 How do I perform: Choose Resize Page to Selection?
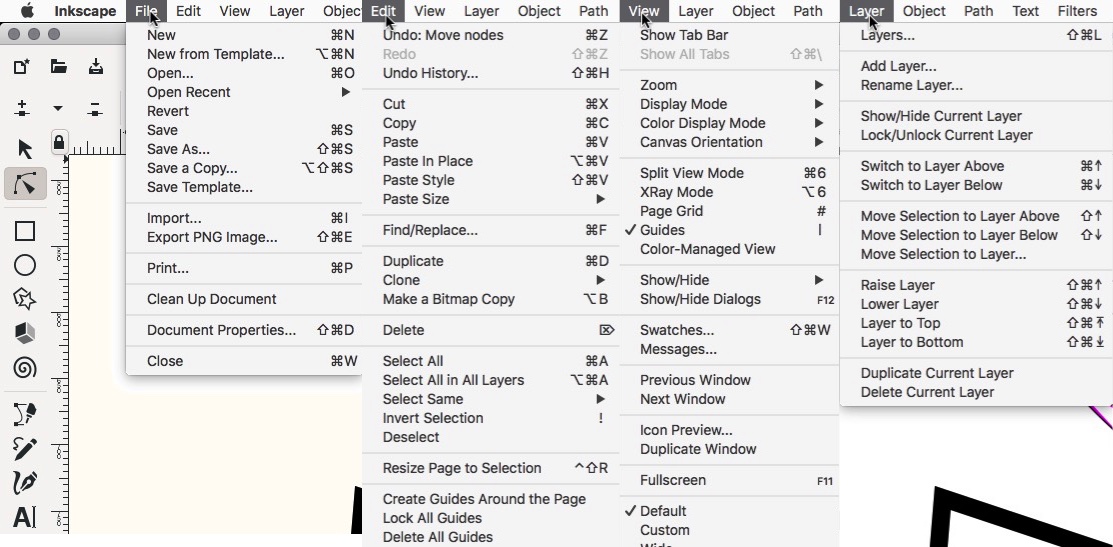point(491,468)
